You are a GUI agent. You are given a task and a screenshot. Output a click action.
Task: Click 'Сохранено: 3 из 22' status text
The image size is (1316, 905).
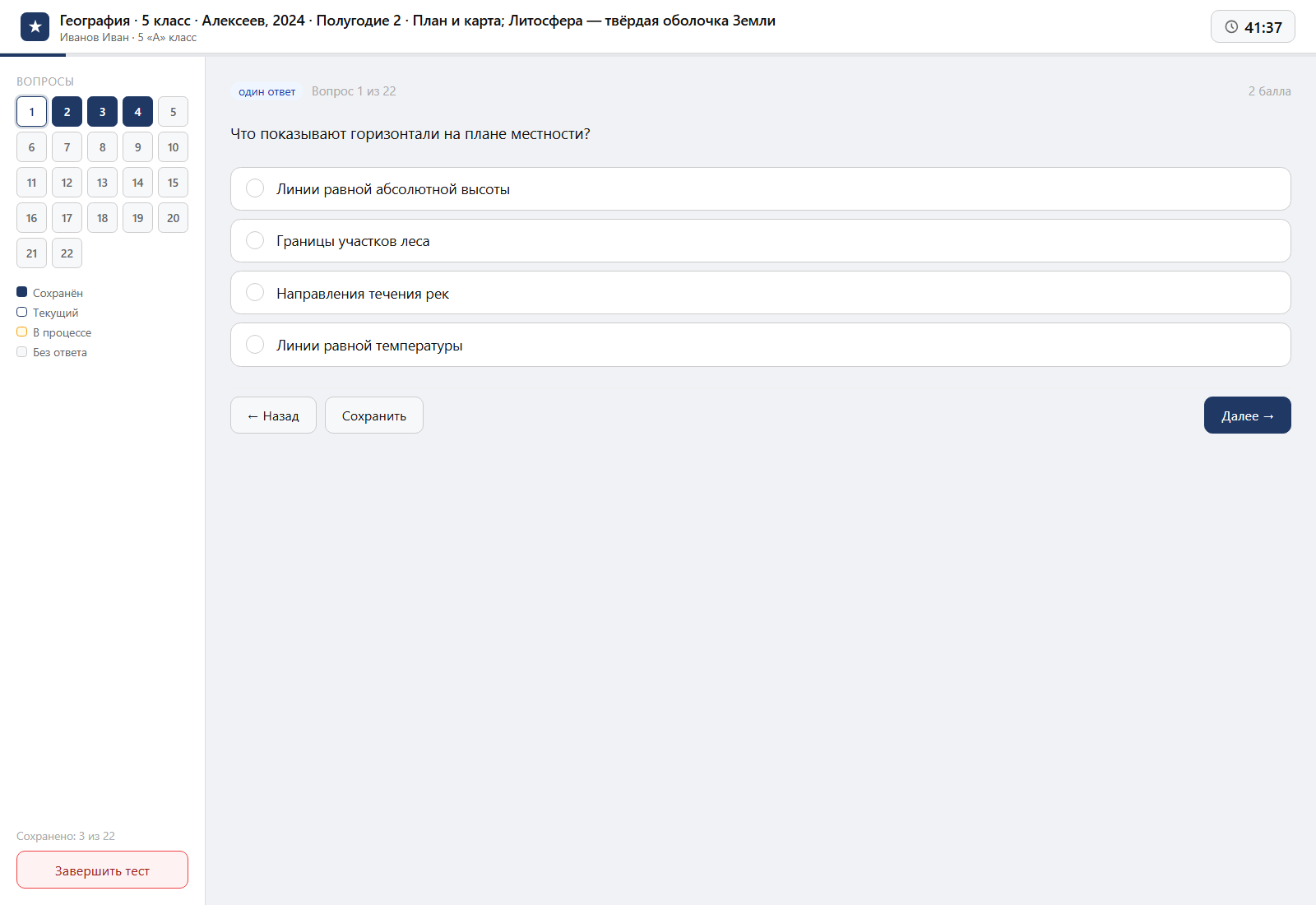click(x=66, y=836)
